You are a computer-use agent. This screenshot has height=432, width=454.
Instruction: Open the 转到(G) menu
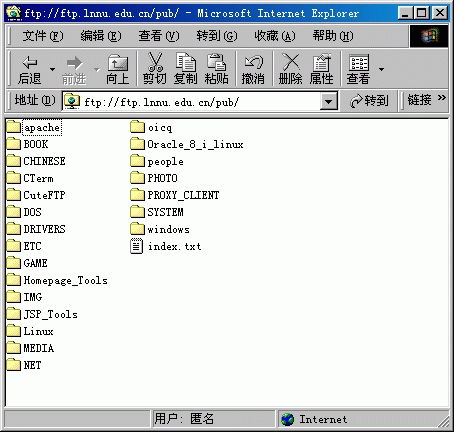[x=217, y=36]
